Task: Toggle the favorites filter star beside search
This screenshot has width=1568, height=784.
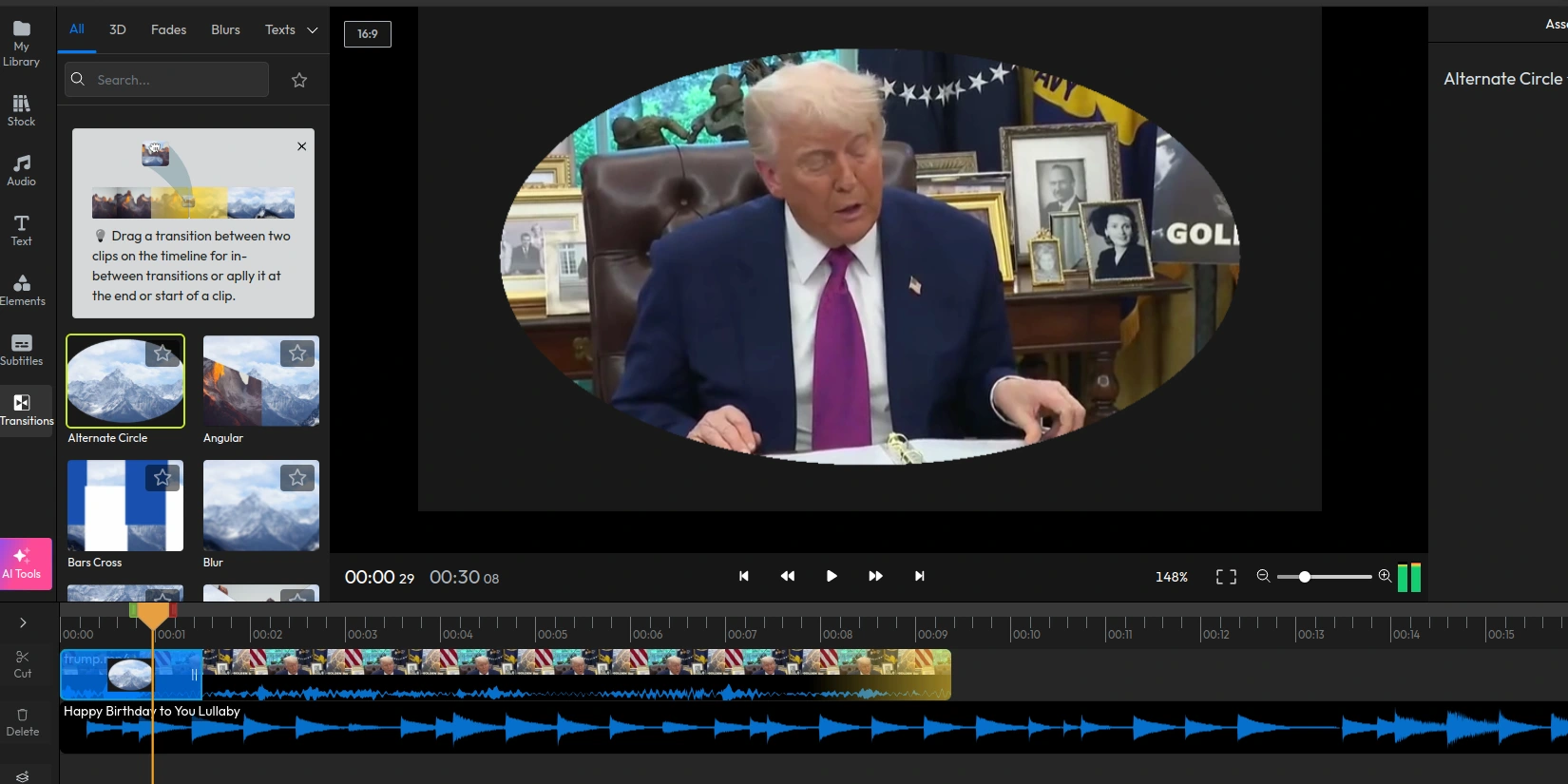Action: (x=299, y=80)
